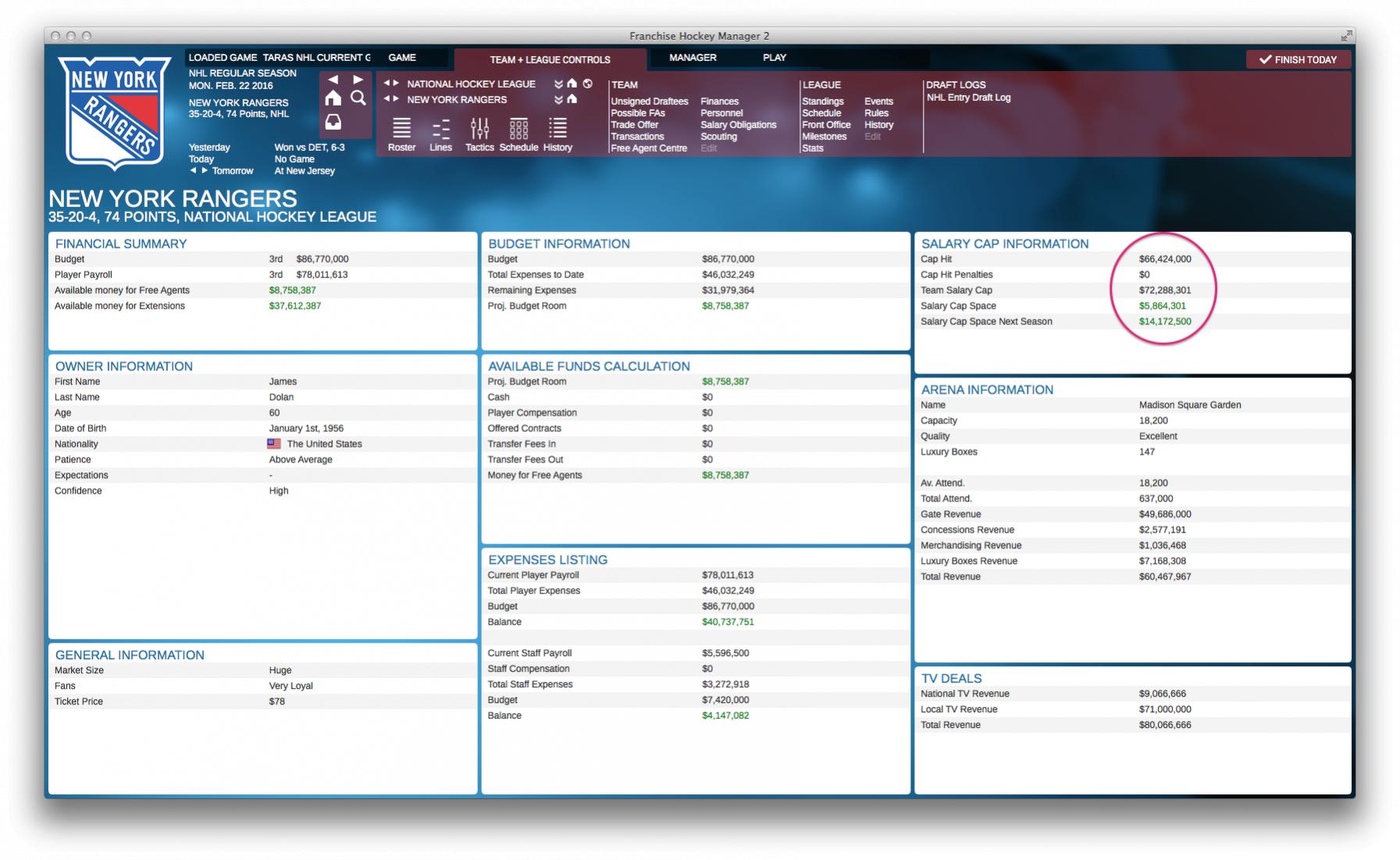Open the Free Agent Centre link

pyautogui.click(x=649, y=148)
